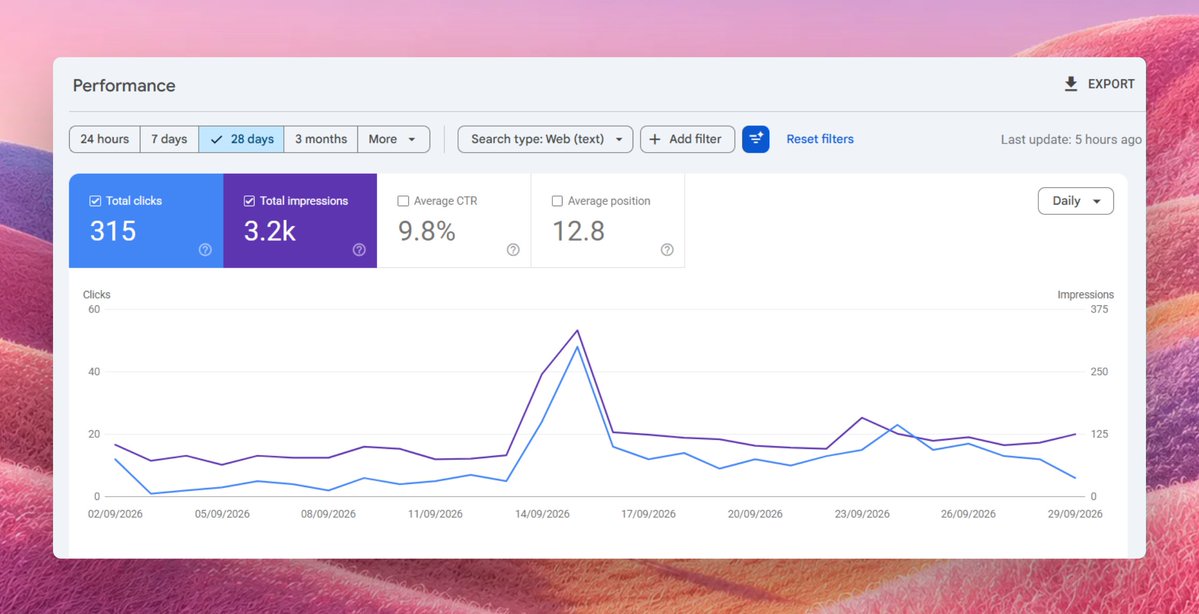Click the Last update: 5 hours ago text

click(x=1071, y=140)
